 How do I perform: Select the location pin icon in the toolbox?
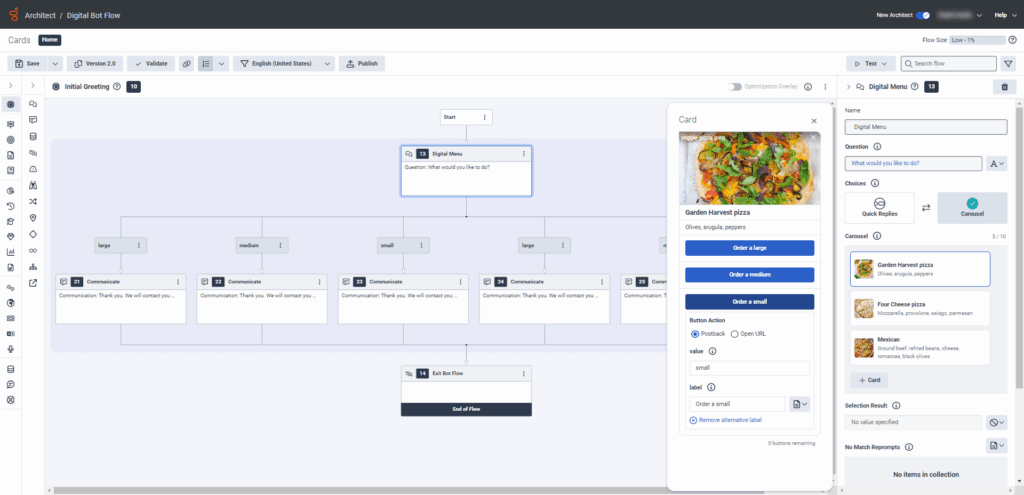[x=33, y=218]
